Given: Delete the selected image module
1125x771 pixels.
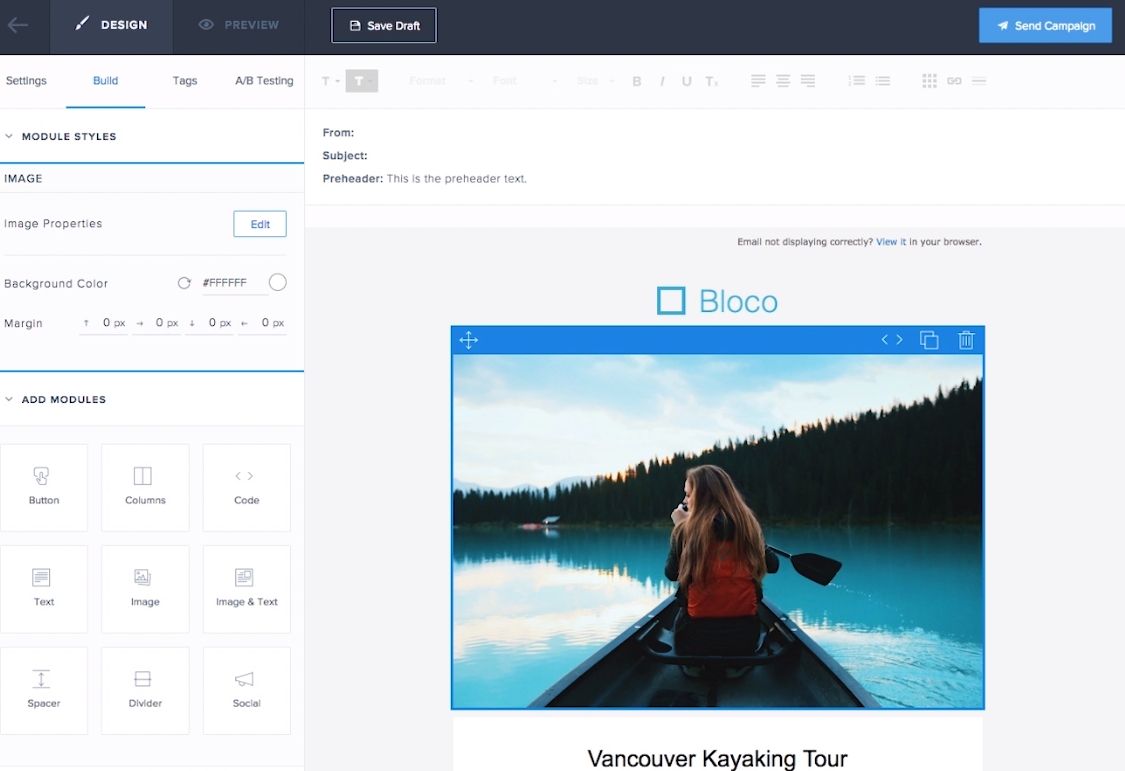Looking at the screenshot, I should tap(966, 340).
